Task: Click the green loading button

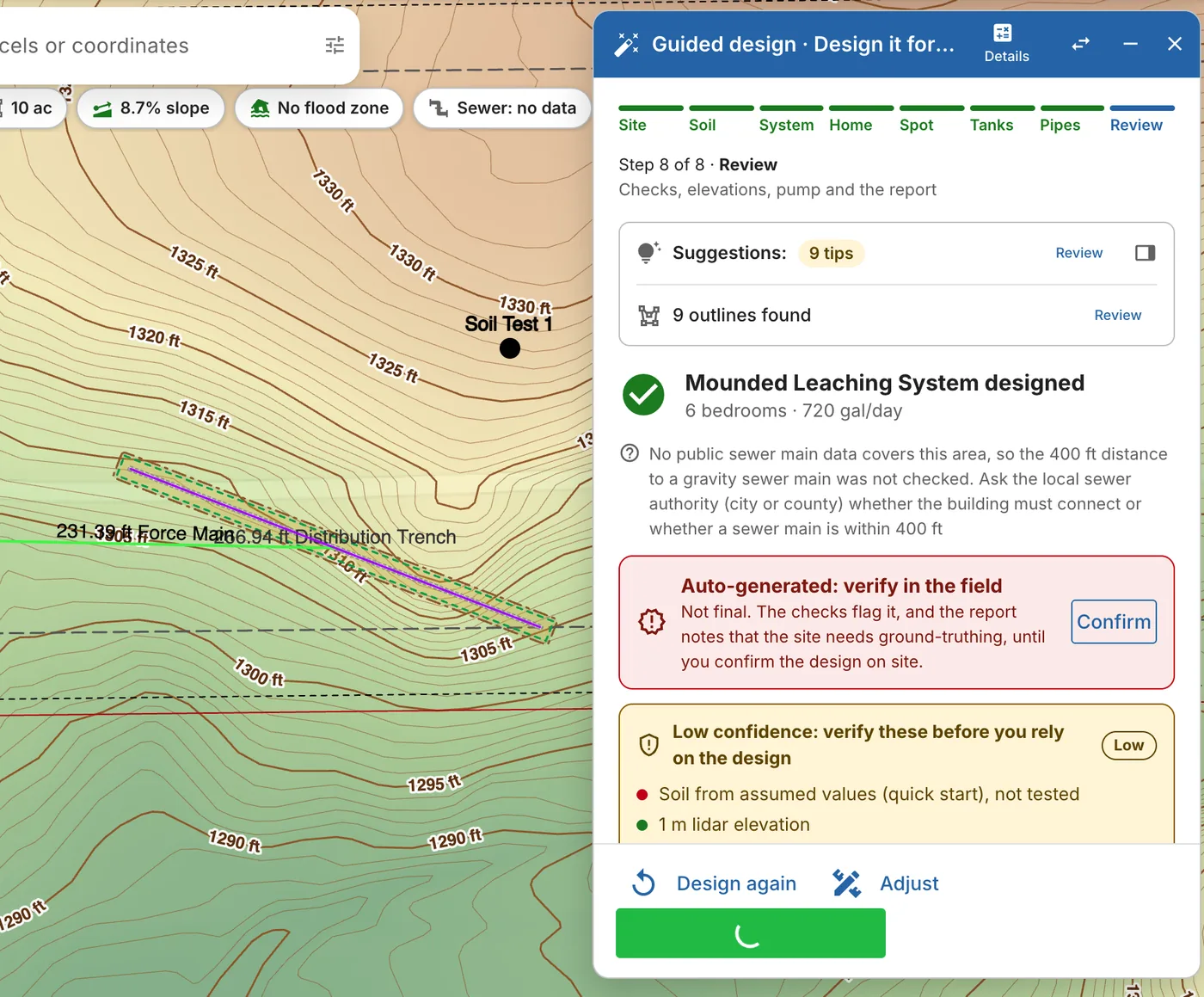Action: pyautogui.click(x=751, y=933)
